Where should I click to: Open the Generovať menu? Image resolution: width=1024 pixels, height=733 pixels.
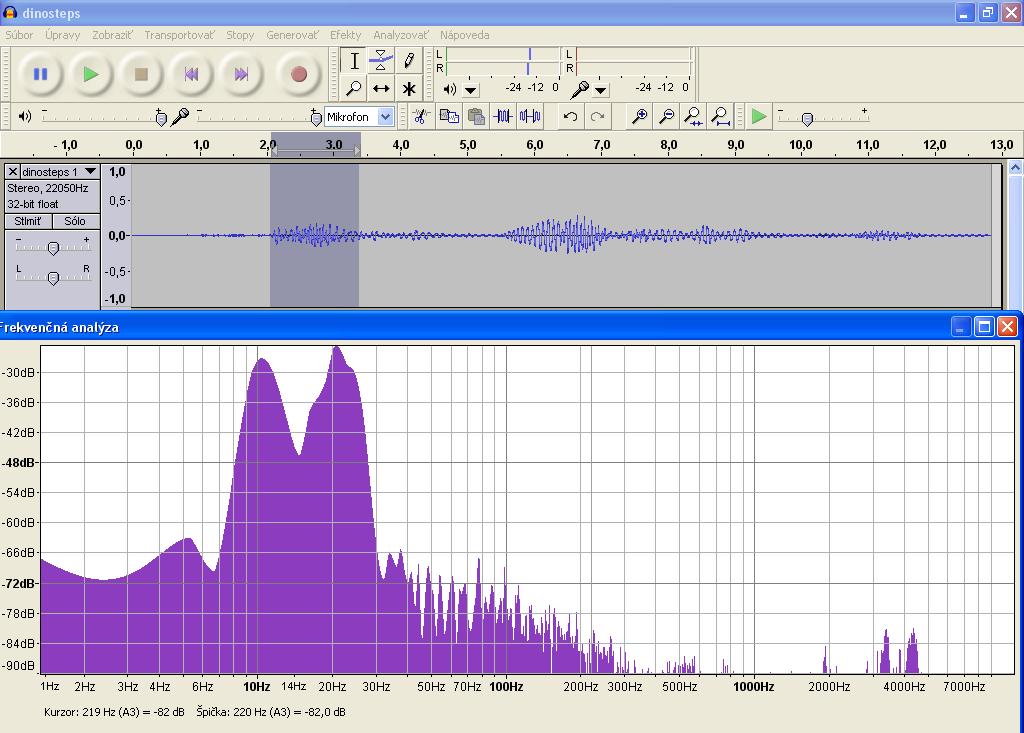(x=293, y=35)
